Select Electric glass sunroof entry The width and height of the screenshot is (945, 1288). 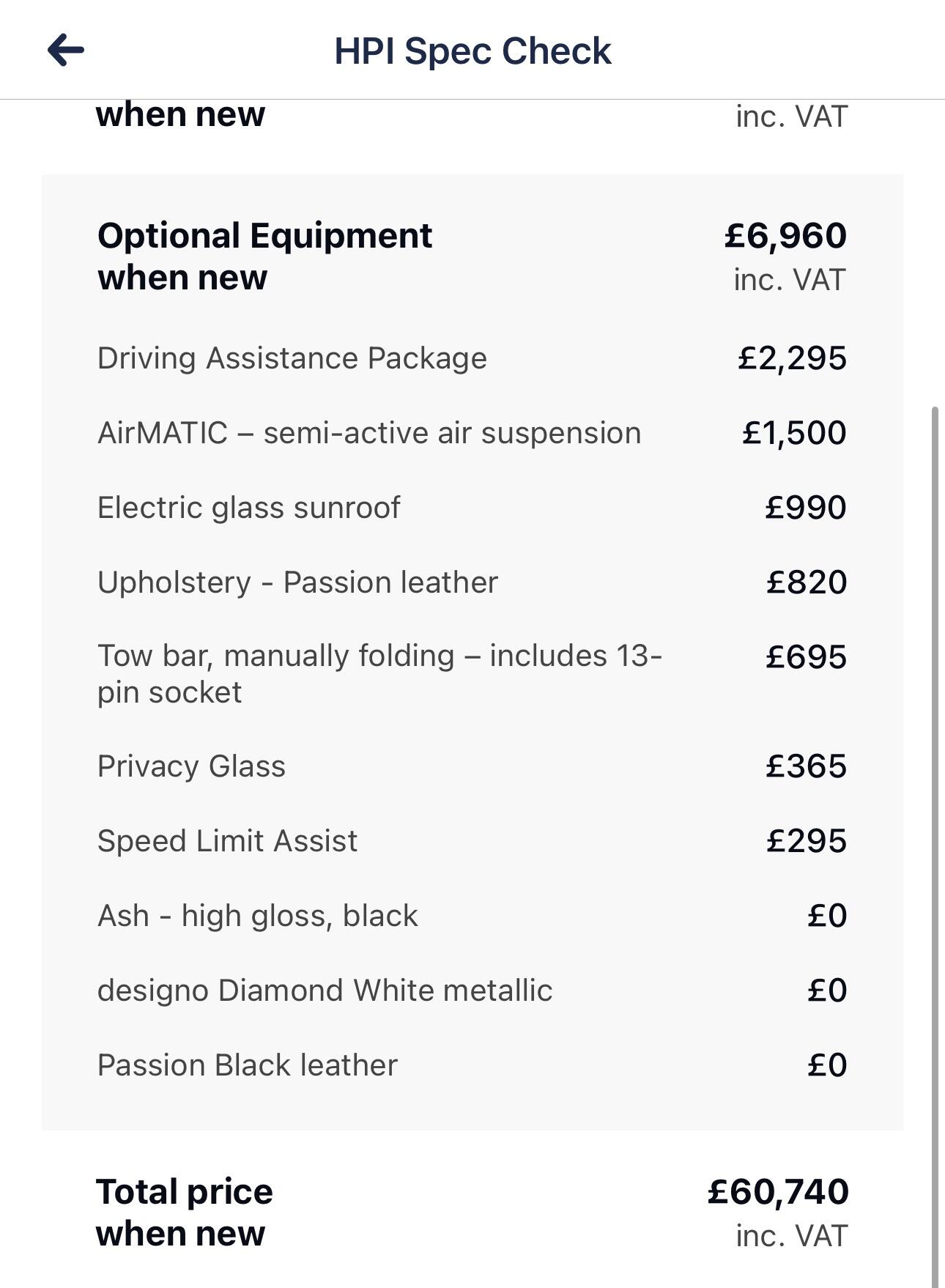(472, 508)
